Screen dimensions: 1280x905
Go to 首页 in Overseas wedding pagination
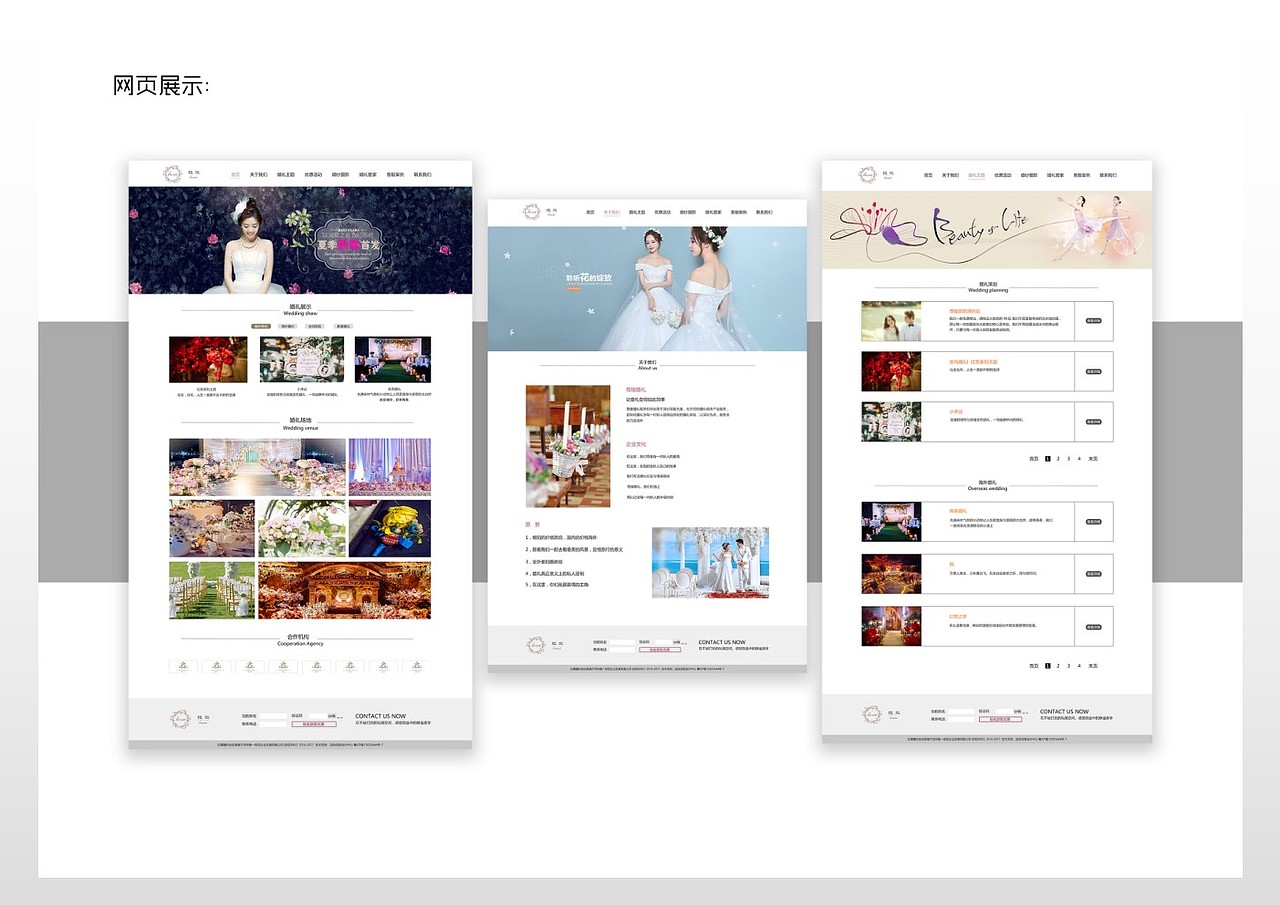(1034, 665)
